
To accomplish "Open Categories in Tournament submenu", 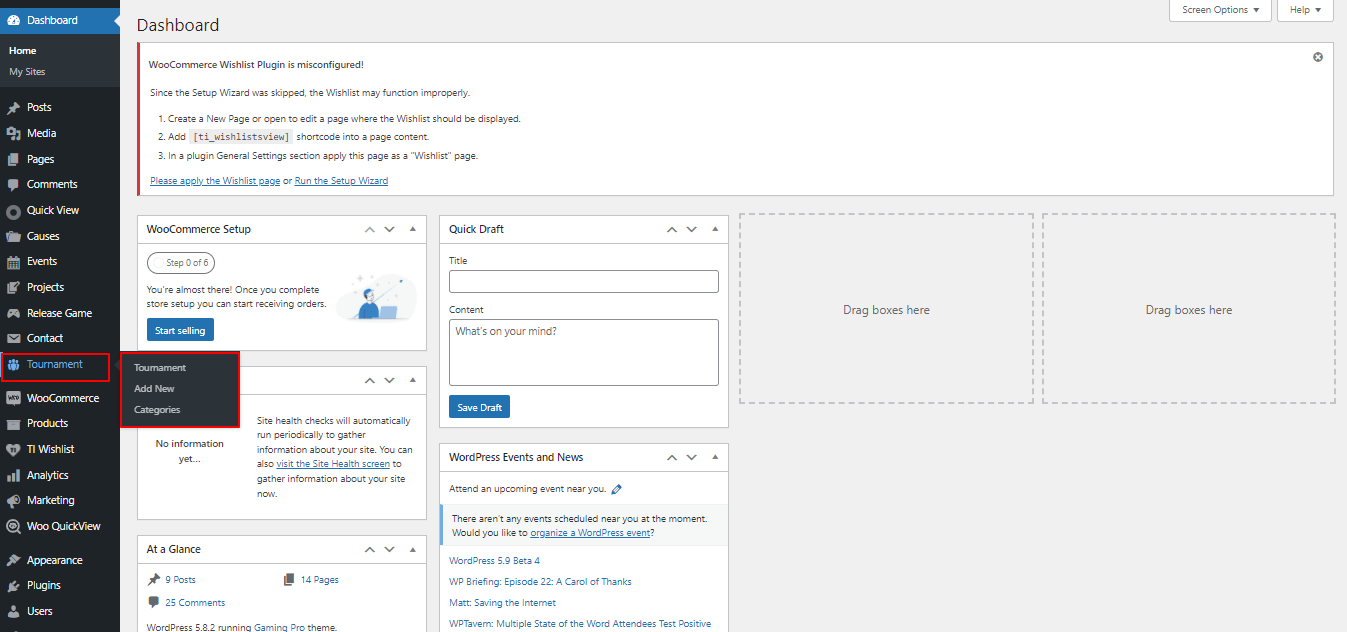I will (x=157, y=410).
